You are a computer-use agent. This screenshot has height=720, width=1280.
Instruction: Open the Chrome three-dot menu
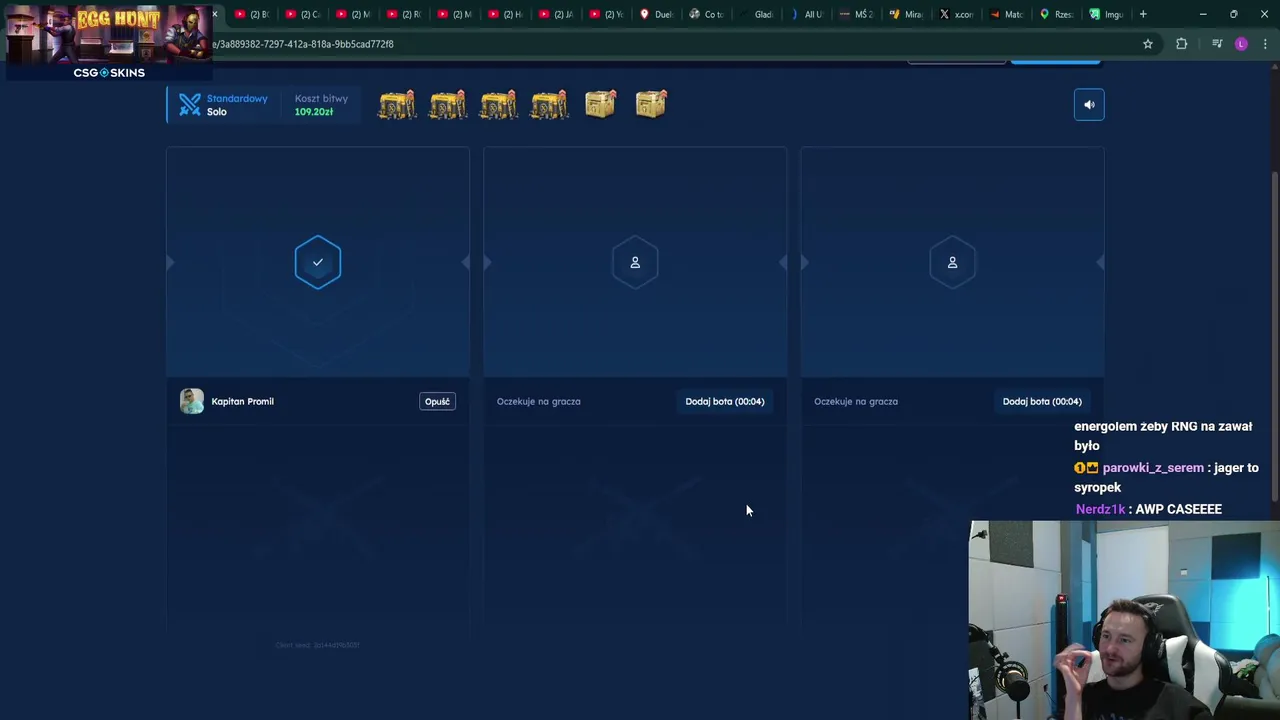tap(1265, 44)
